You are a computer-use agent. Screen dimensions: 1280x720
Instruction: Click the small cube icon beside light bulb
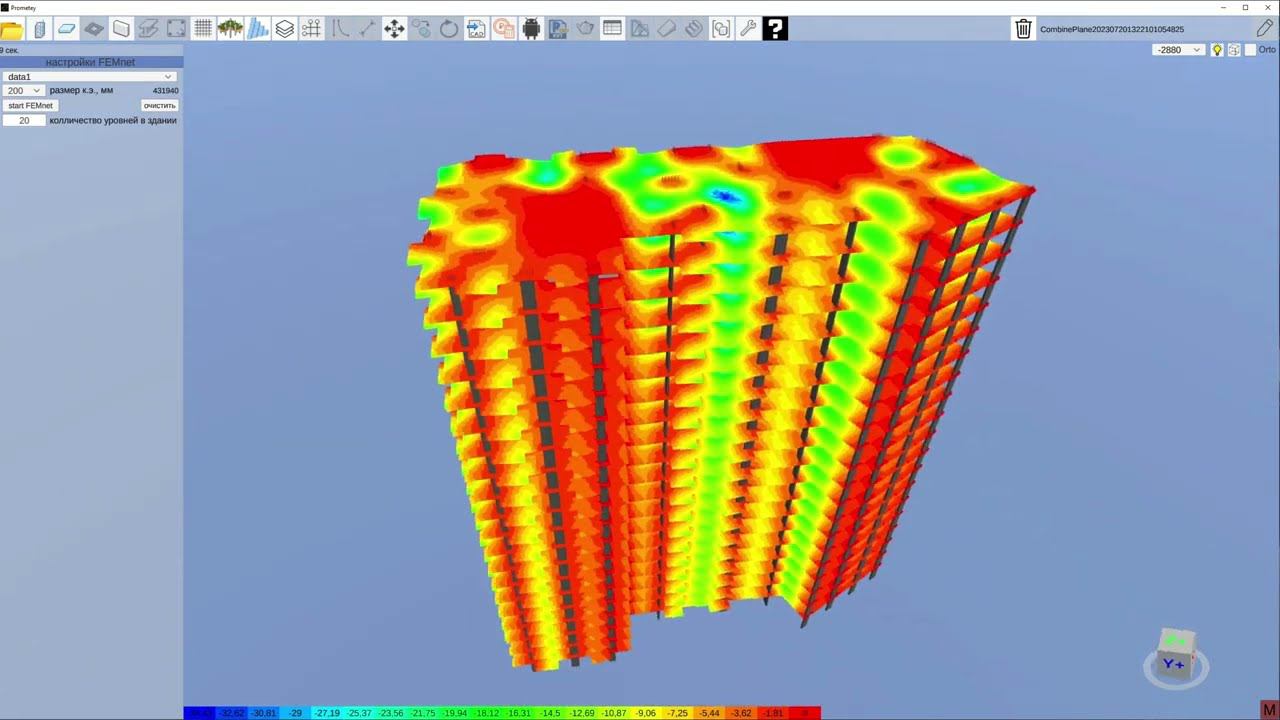1234,50
